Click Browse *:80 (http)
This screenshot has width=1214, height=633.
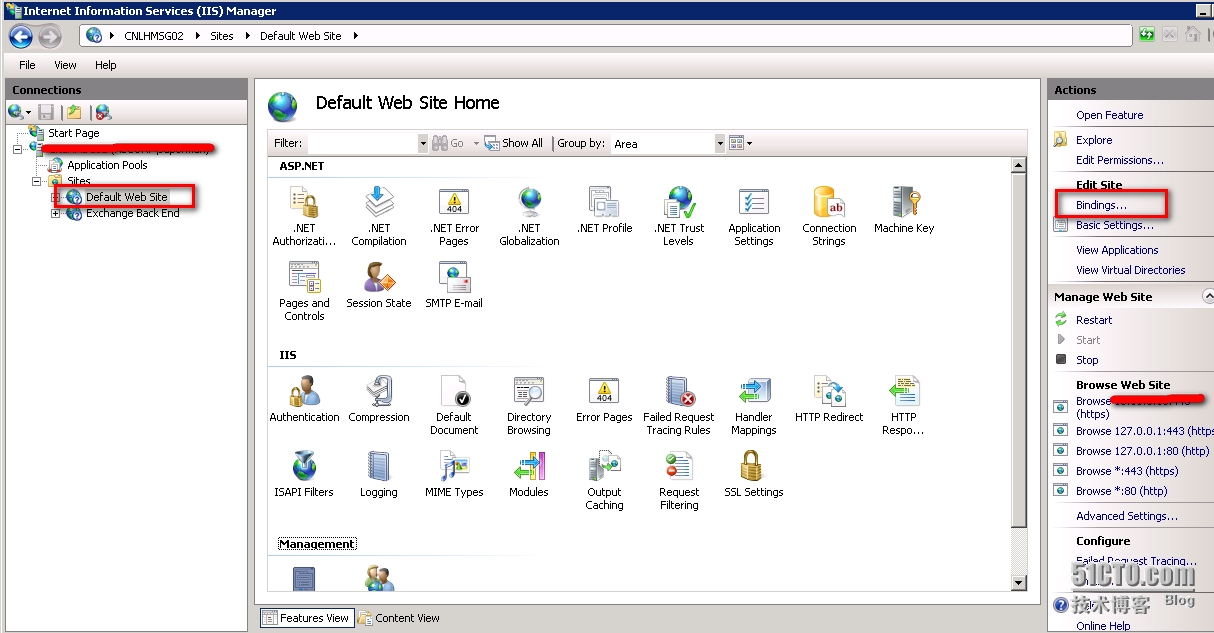click(1122, 491)
